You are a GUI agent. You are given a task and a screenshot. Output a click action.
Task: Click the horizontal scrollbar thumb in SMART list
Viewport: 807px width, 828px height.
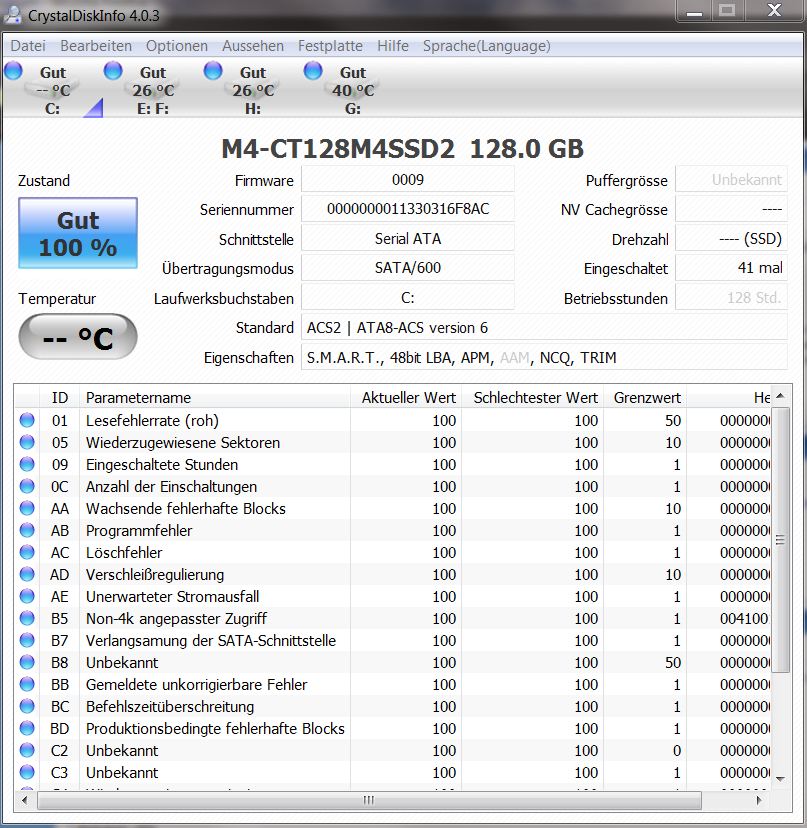[x=369, y=800]
